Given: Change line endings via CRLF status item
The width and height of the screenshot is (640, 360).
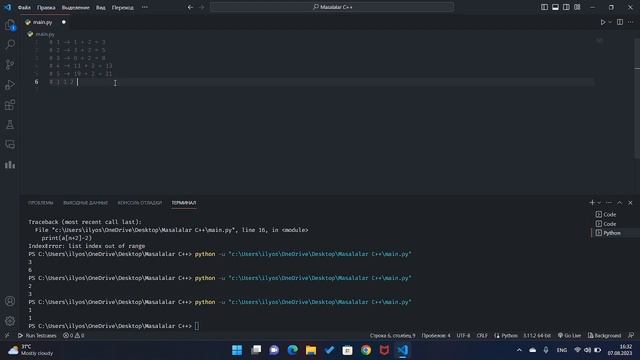Looking at the screenshot, I should tap(482, 336).
